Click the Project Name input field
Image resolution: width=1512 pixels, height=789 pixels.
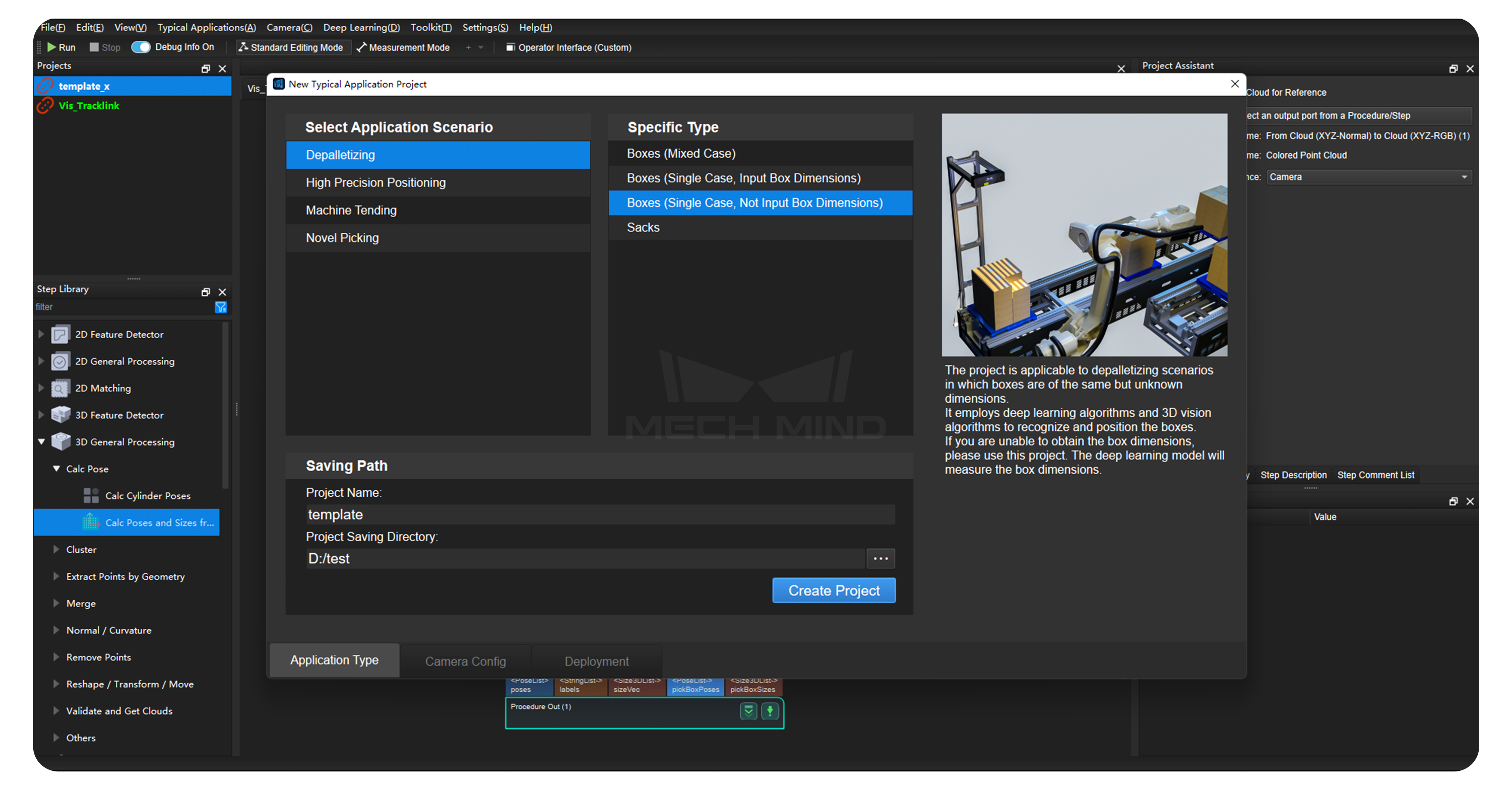(599, 514)
